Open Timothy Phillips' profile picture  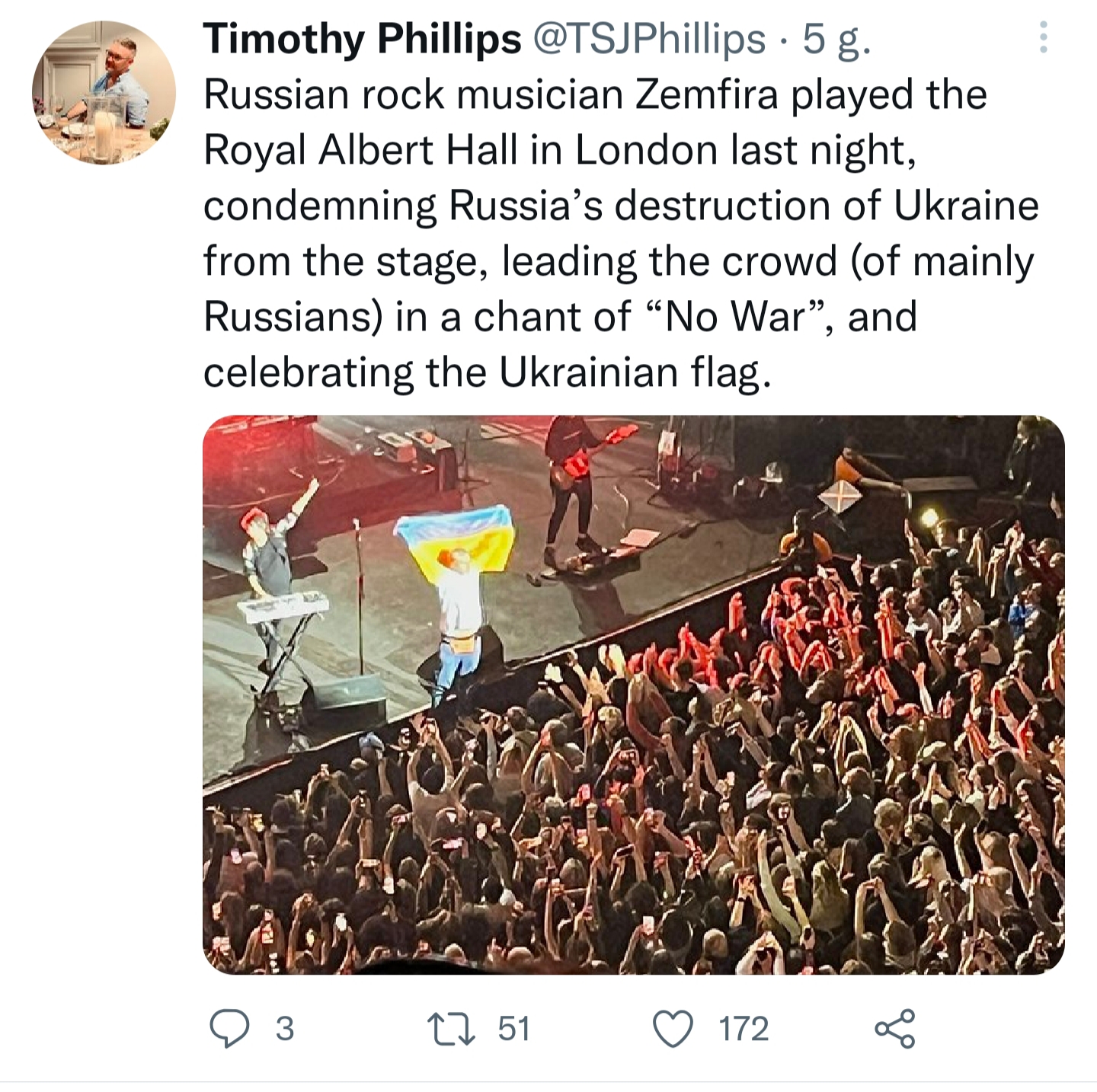104,93
